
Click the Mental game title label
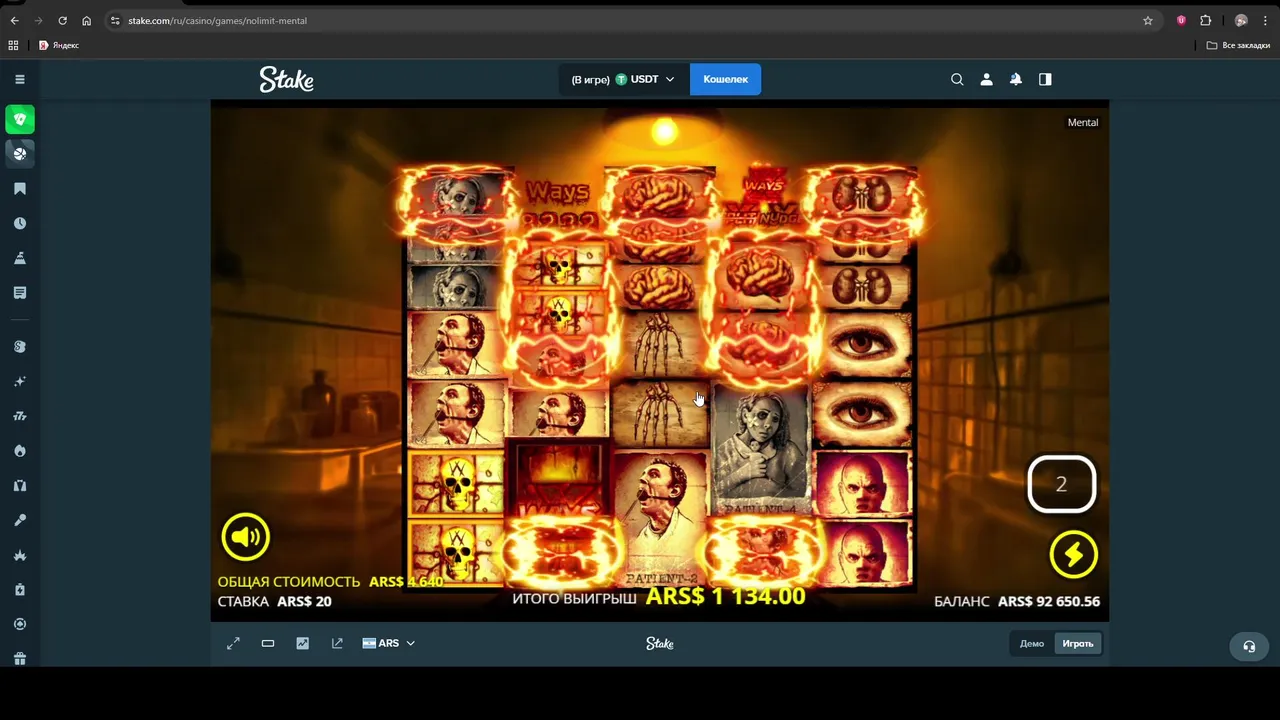[1083, 122]
